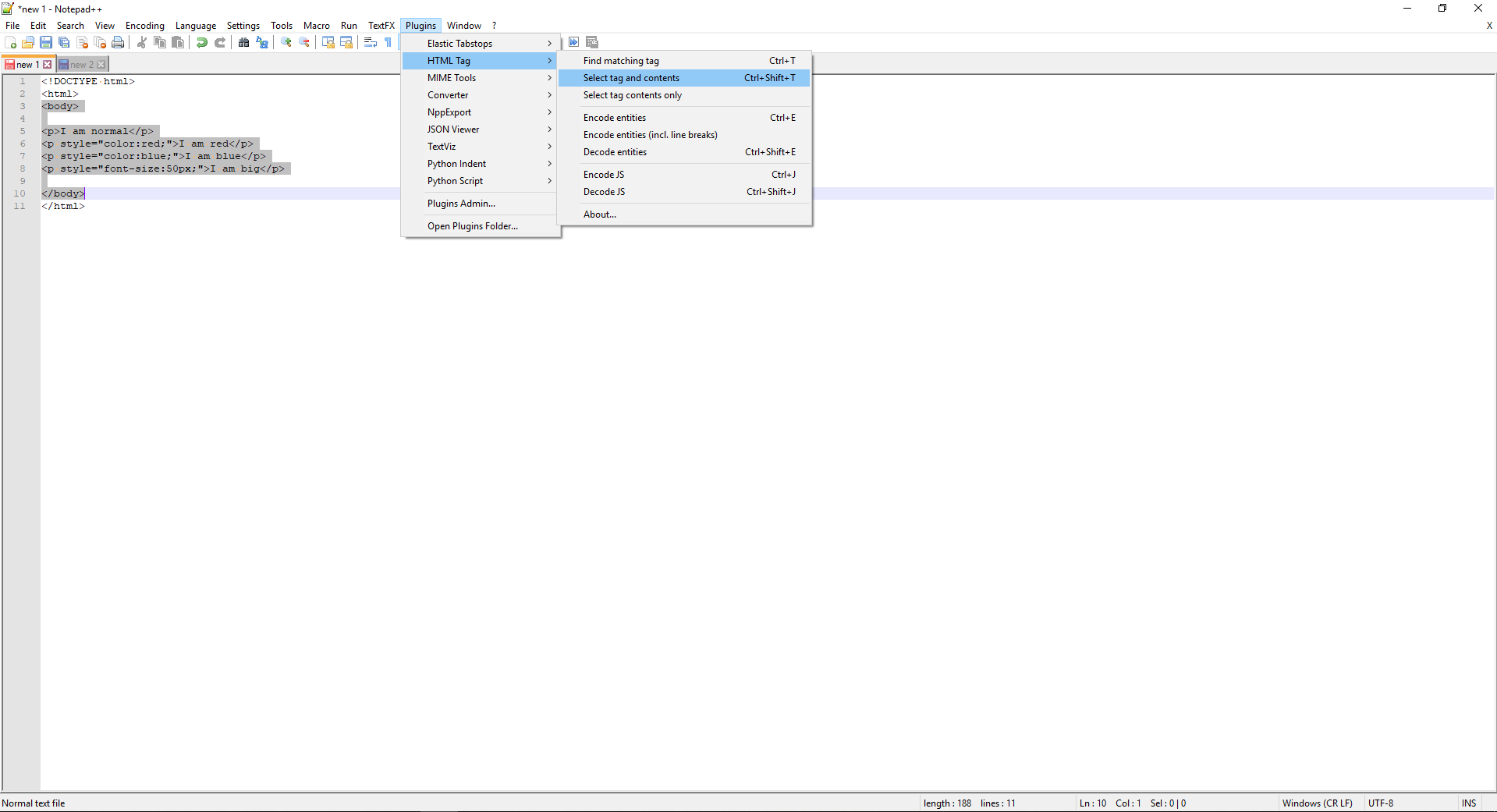Click the Synchronize vertical scrolling icon
Screen dimensions: 1497x812
[x=328, y=43]
